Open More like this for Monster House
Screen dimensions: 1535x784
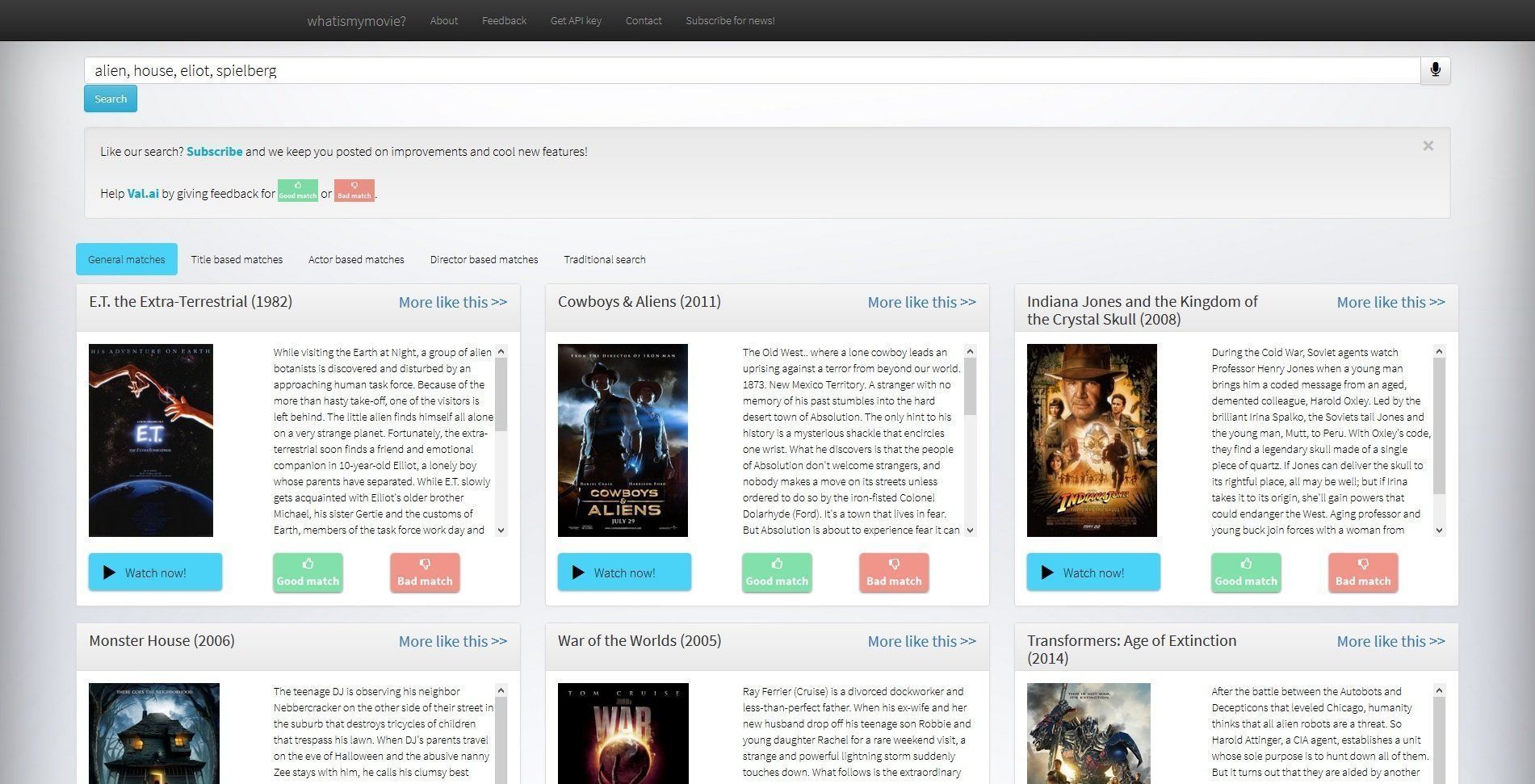[453, 641]
